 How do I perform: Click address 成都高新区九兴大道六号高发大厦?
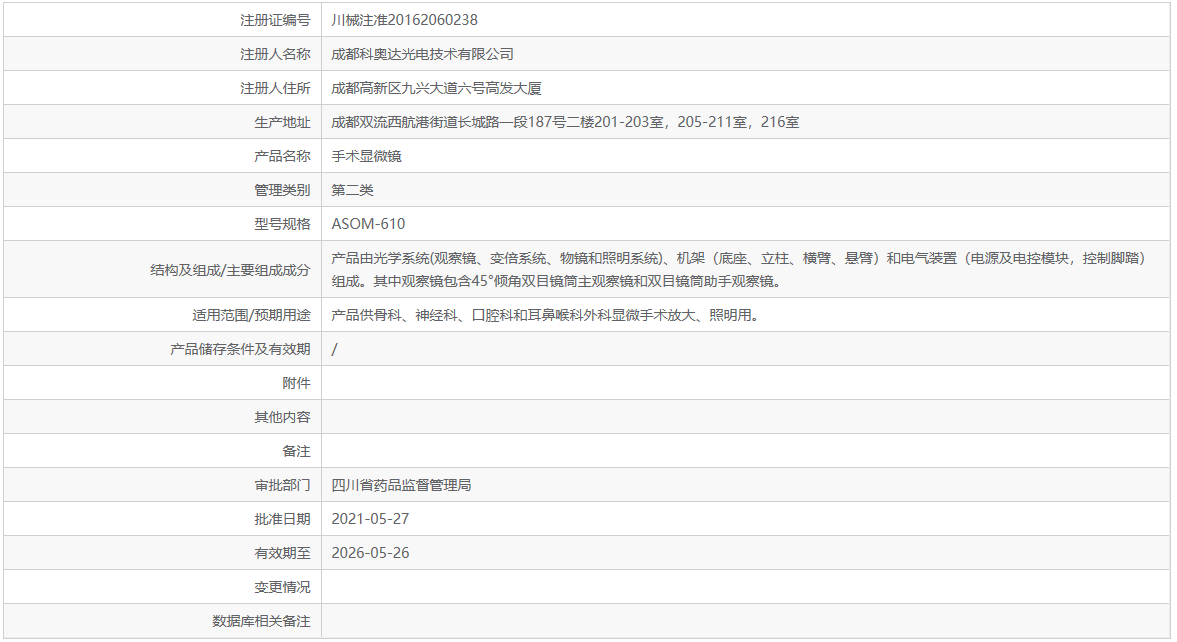436,89
